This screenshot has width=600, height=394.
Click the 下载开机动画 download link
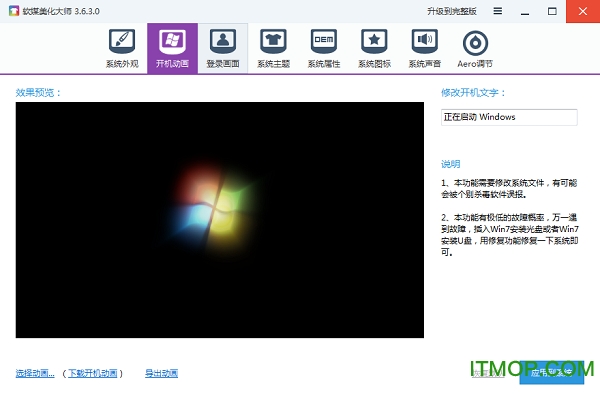pos(93,373)
